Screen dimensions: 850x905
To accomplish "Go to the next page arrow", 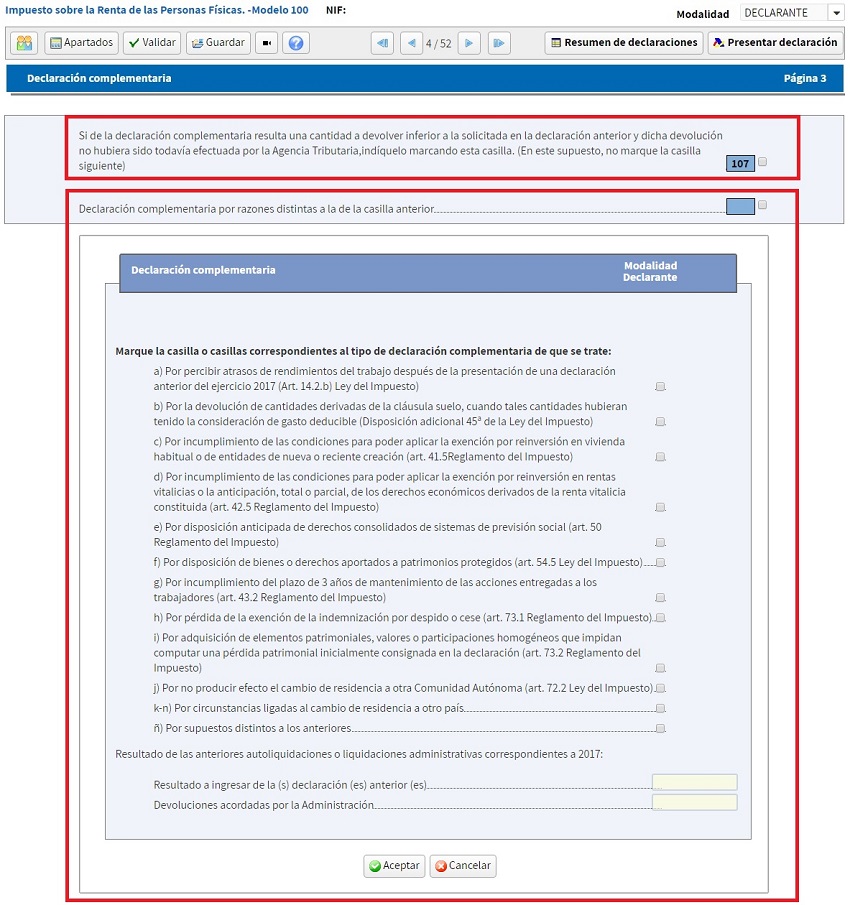I will (x=469, y=43).
